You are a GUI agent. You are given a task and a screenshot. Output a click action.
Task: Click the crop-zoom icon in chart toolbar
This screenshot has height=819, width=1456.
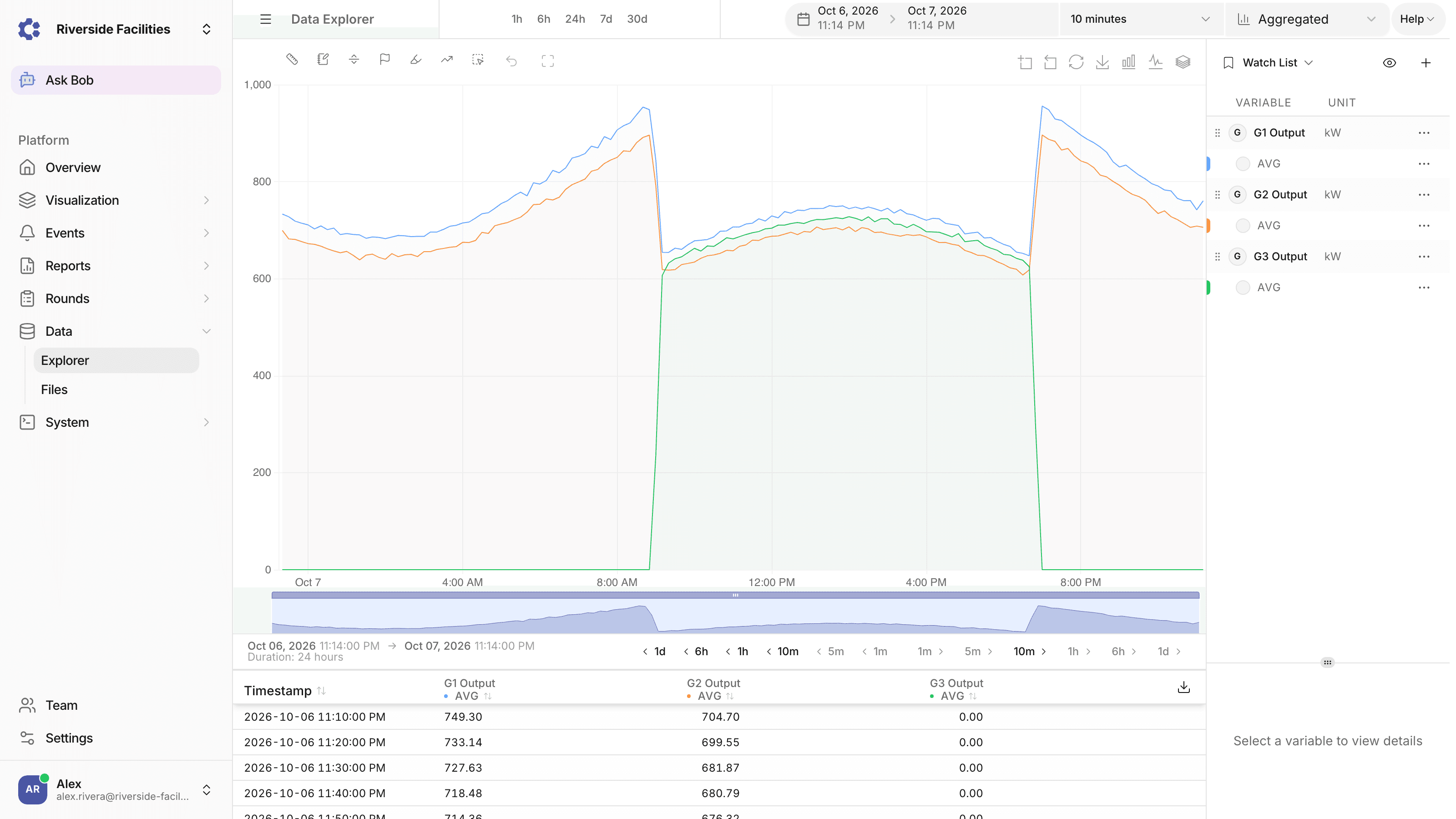point(1025,62)
